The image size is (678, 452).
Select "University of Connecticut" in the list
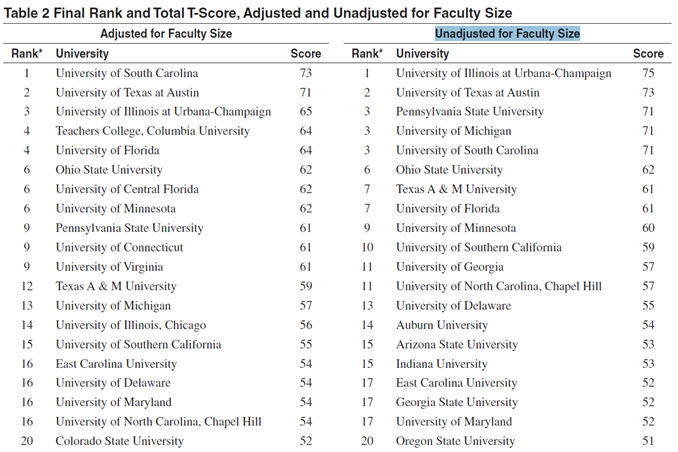119,247
